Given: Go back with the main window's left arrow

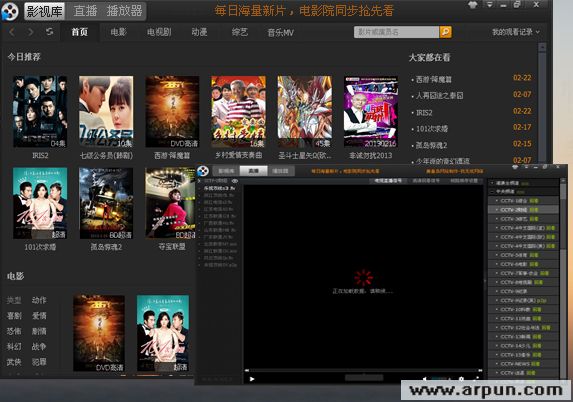Looking at the screenshot, I should point(12,32).
